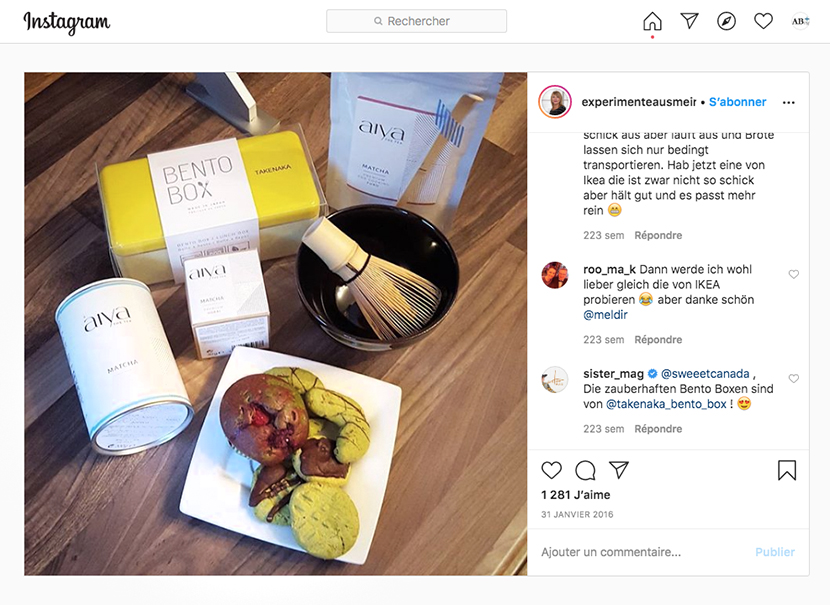Viewport: 830px width, 605px height.
Task: Open the three-dot post options menu
Action: 788,103
